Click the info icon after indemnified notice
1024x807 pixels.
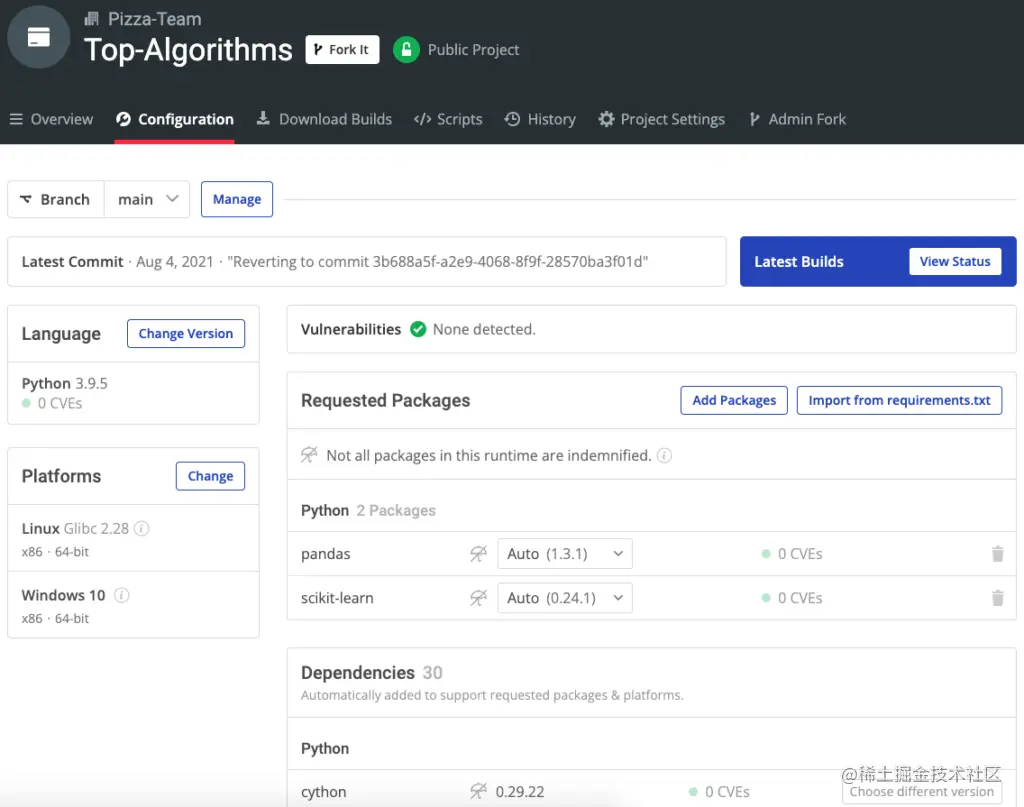[664, 455]
